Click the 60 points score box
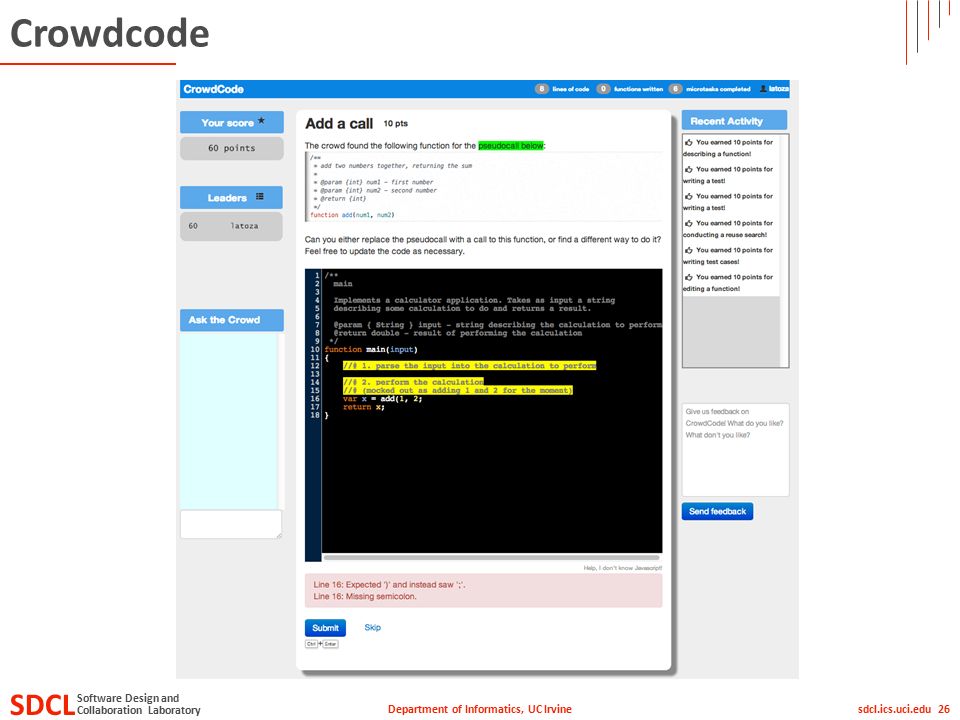This screenshot has width=960, height=720. [x=231, y=148]
